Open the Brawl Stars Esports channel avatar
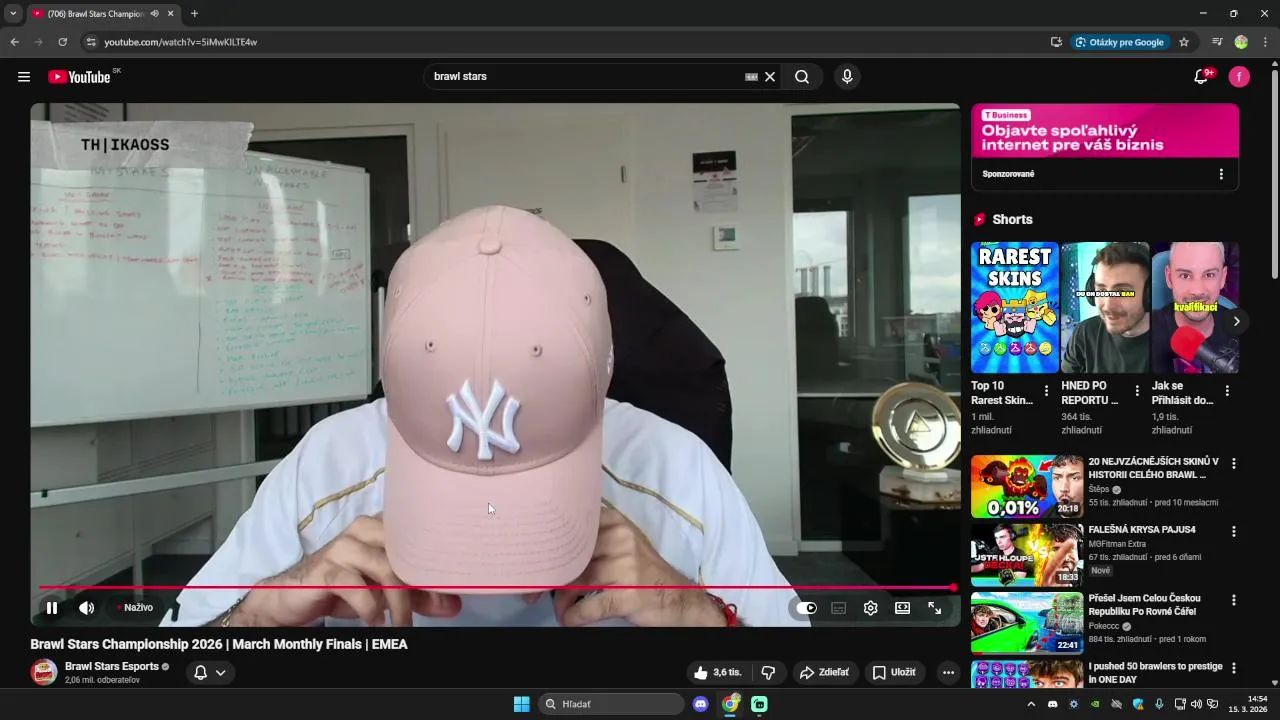 (x=44, y=673)
